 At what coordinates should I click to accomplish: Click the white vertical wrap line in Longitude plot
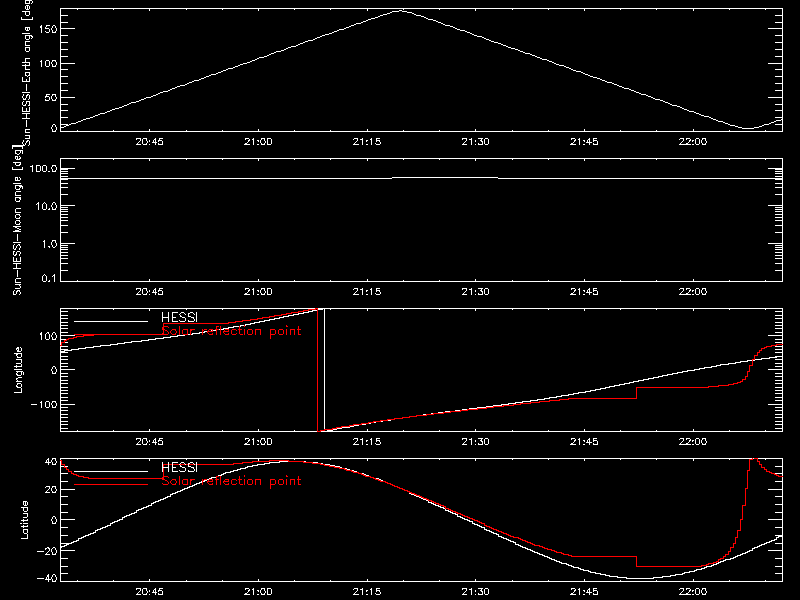click(x=324, y=370)
